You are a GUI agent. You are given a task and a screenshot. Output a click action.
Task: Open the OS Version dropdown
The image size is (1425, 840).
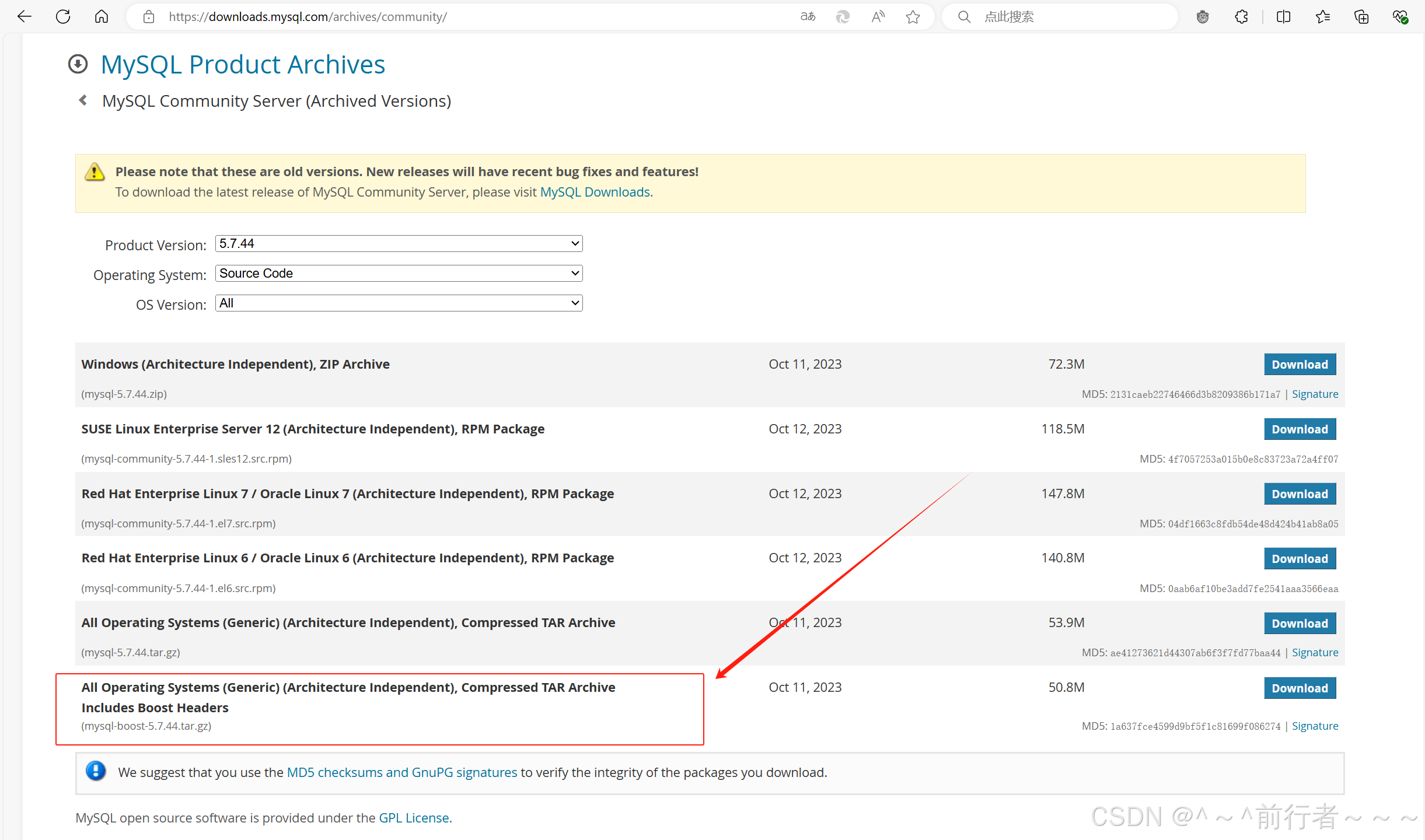click(399, 303)
